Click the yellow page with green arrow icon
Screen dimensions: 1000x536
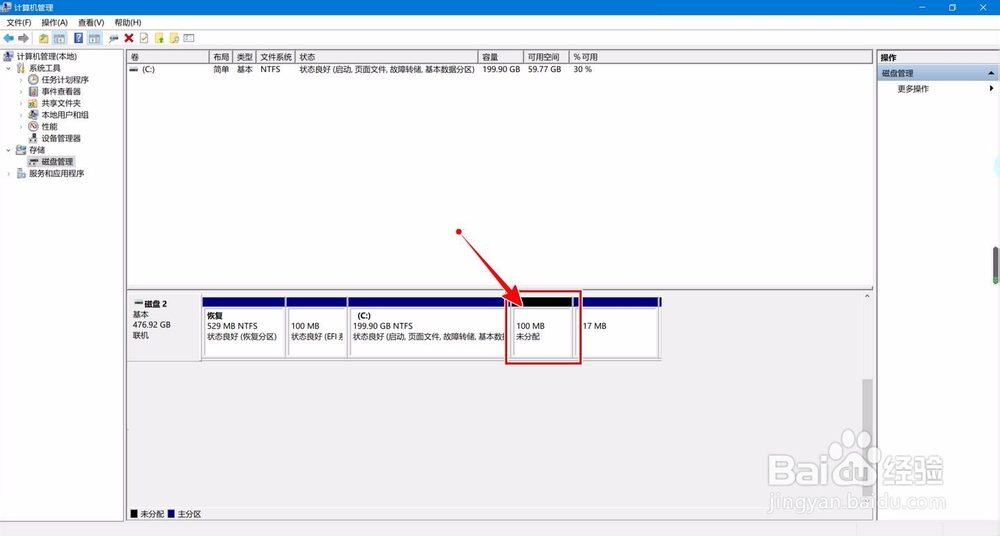point(159,38)
